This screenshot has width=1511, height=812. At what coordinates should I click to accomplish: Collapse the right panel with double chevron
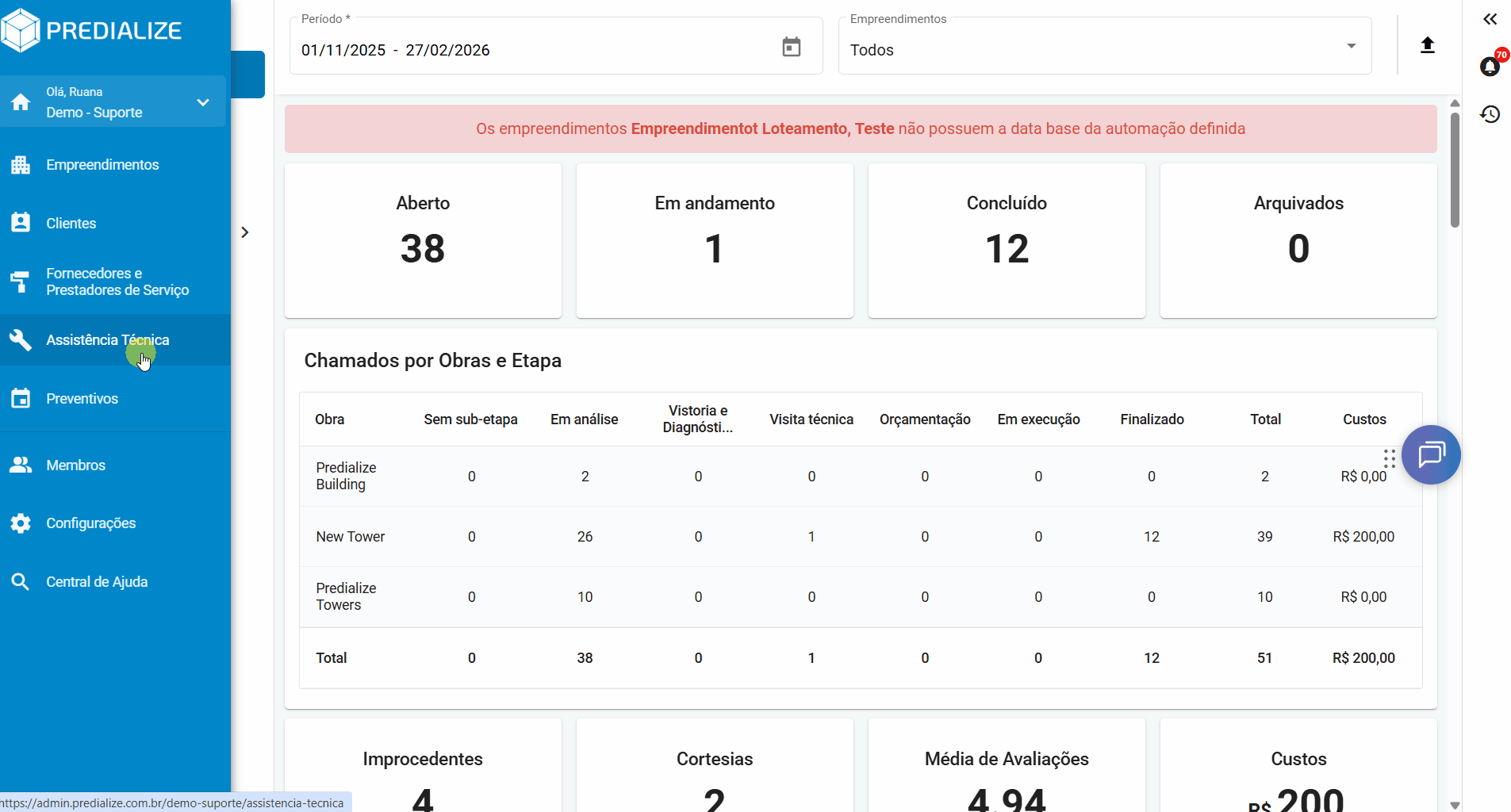pyautogui.click(x=1490, y=19)
